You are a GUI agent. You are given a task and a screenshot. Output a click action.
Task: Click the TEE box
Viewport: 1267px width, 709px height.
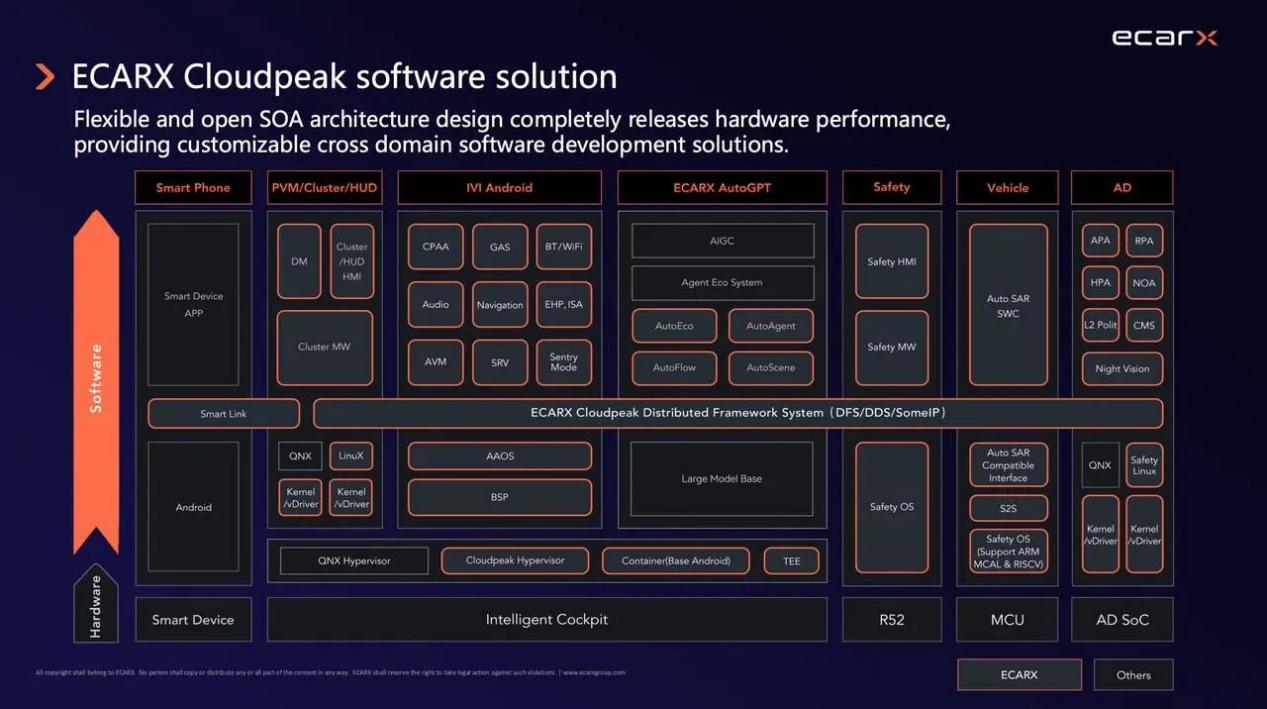click(792, 561)
